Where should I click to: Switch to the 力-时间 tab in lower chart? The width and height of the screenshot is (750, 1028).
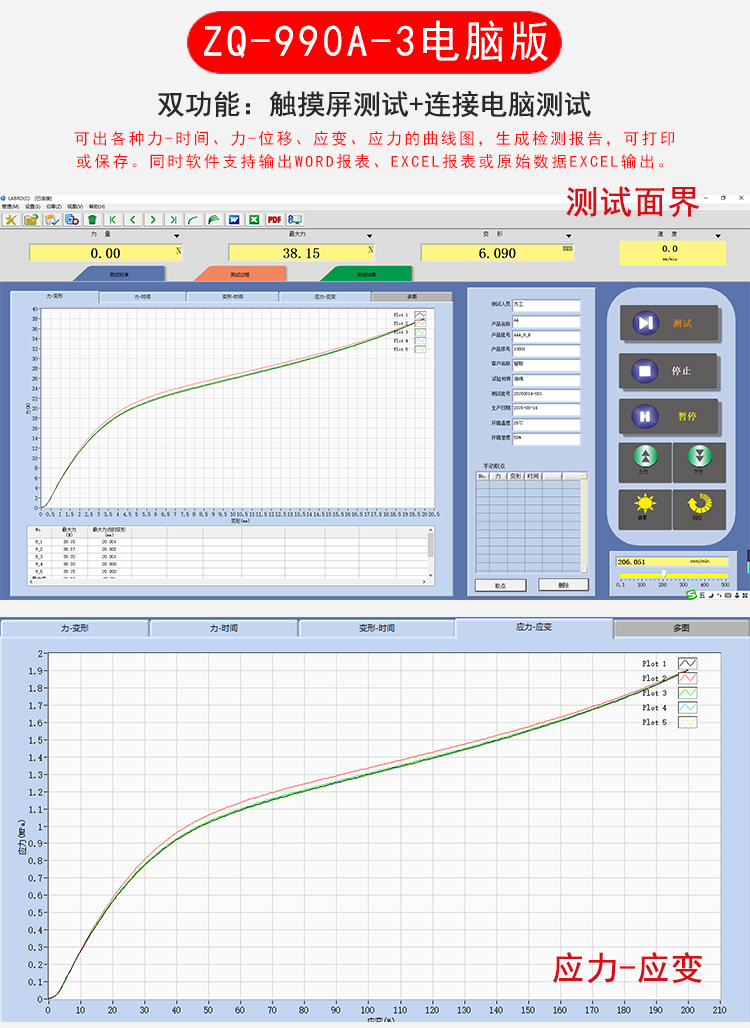point(223,628)
